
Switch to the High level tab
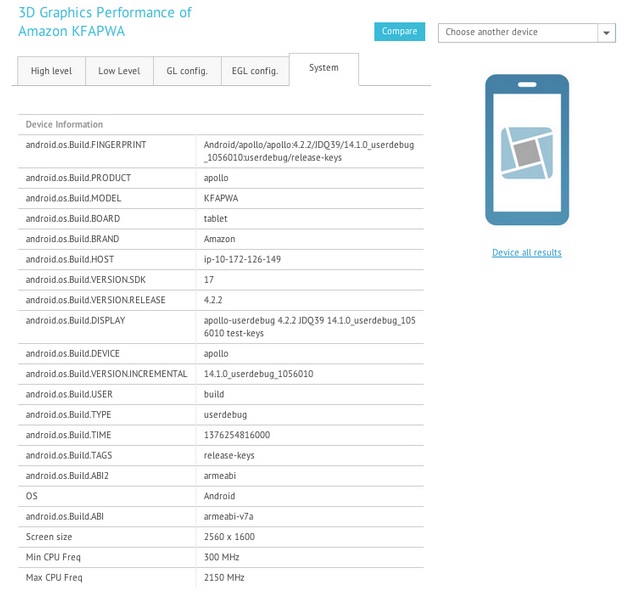tap(51, 71)
